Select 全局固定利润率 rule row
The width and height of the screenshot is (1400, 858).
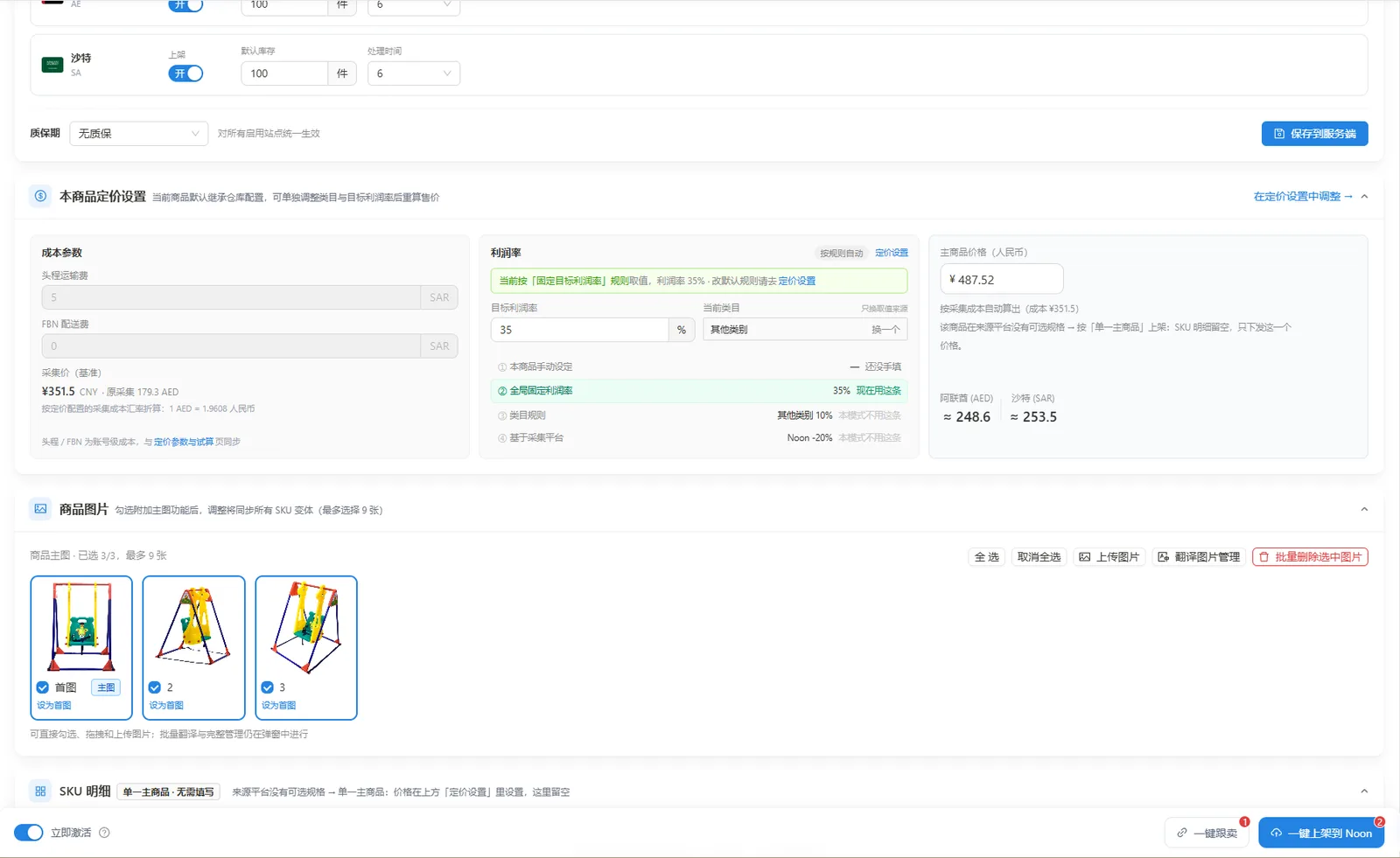coord(699,391)
